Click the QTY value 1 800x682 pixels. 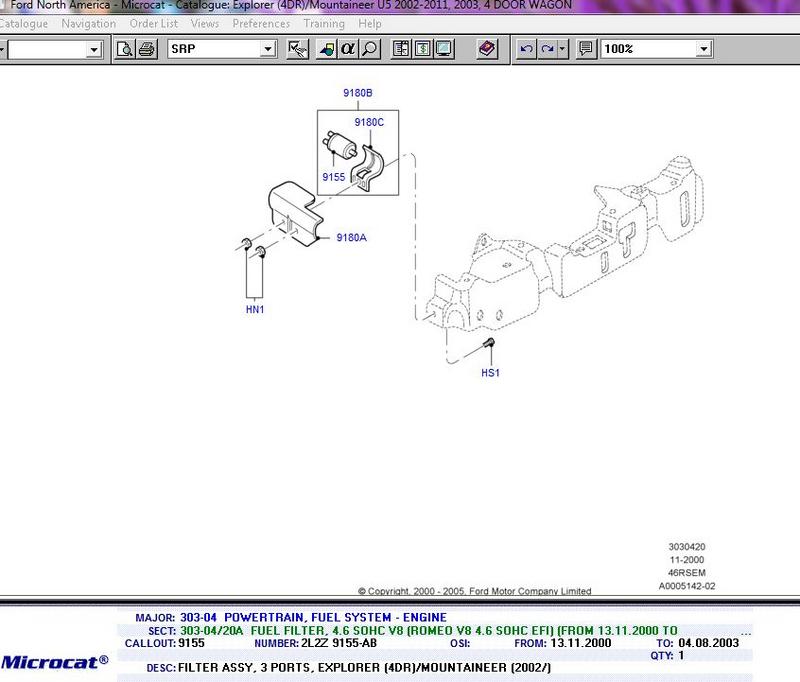(681, 655)
